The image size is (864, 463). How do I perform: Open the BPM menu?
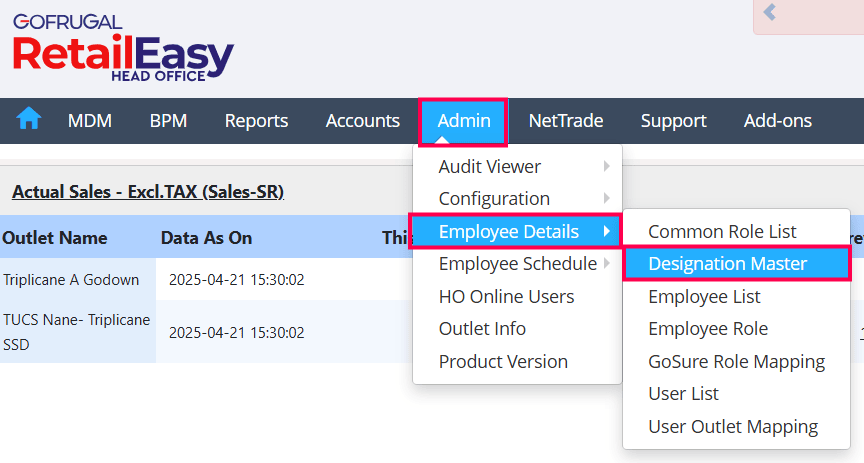tap(168, 121)
